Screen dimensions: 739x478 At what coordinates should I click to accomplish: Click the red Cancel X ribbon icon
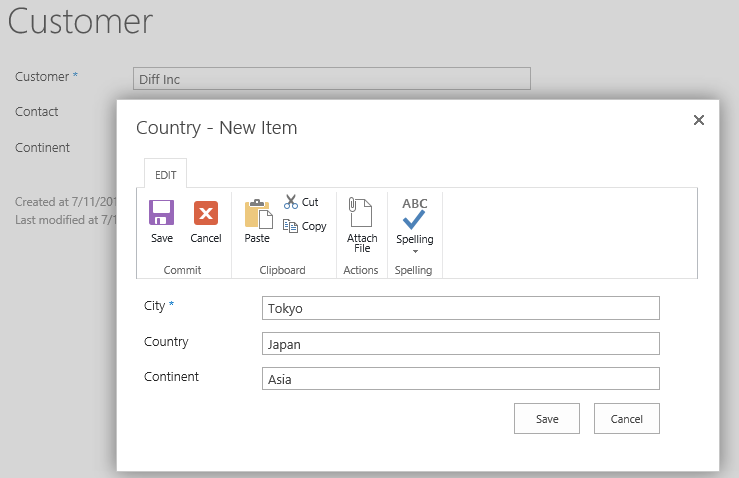click(x=206, y=213)
